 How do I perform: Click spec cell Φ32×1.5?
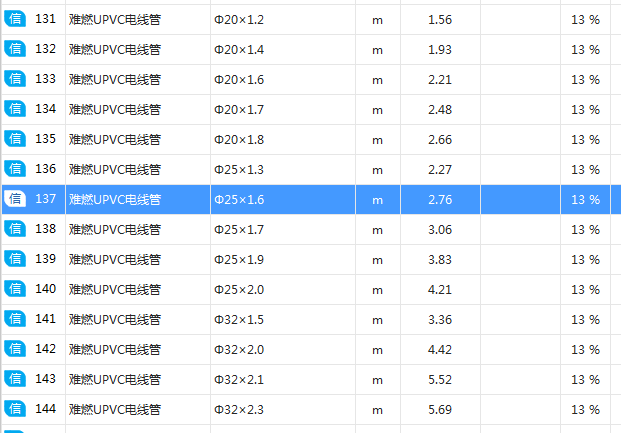[x=283, y=320]
